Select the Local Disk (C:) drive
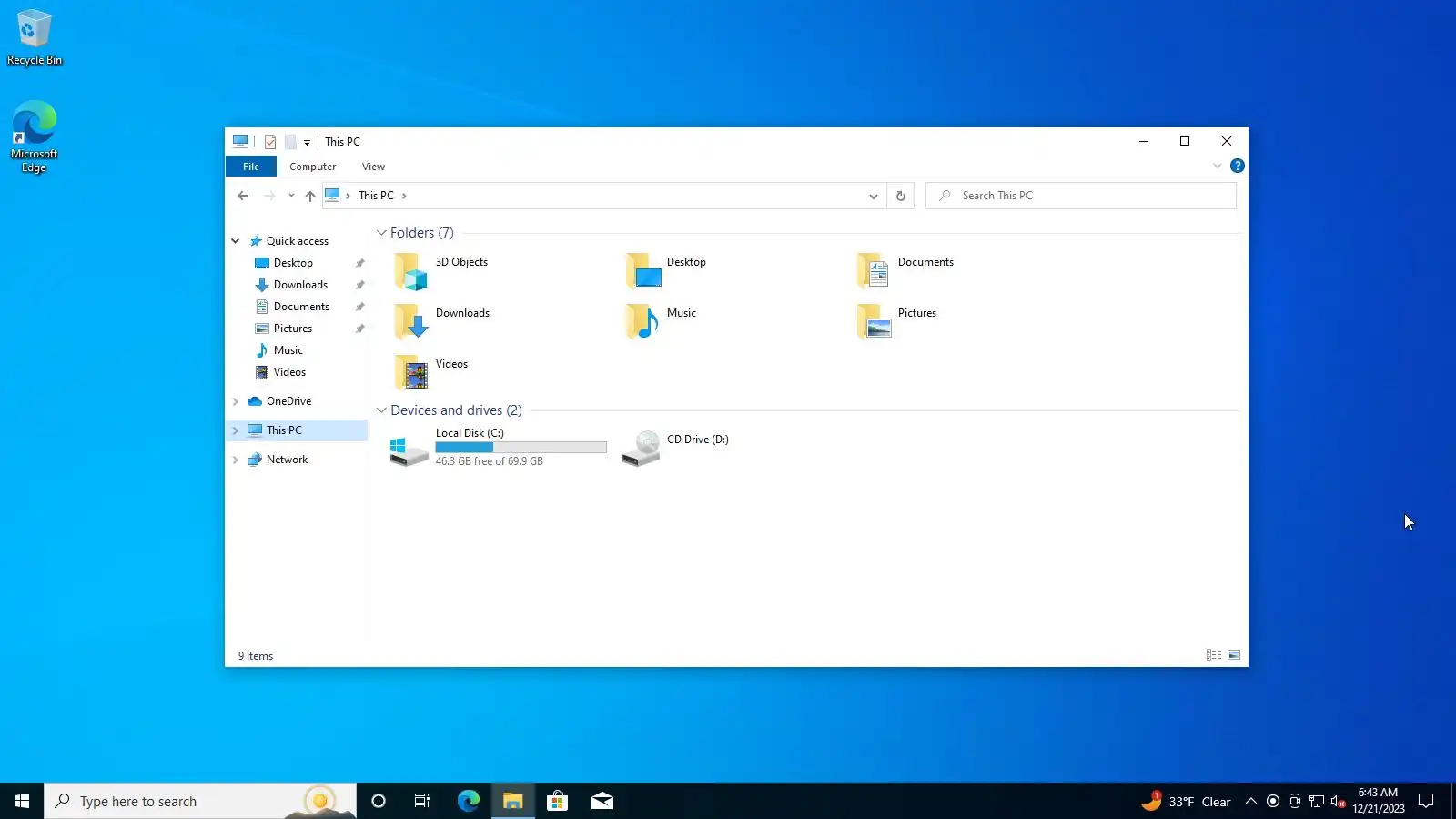Image resolution: width=1456 pixels, height=819 pixels. 498,447
